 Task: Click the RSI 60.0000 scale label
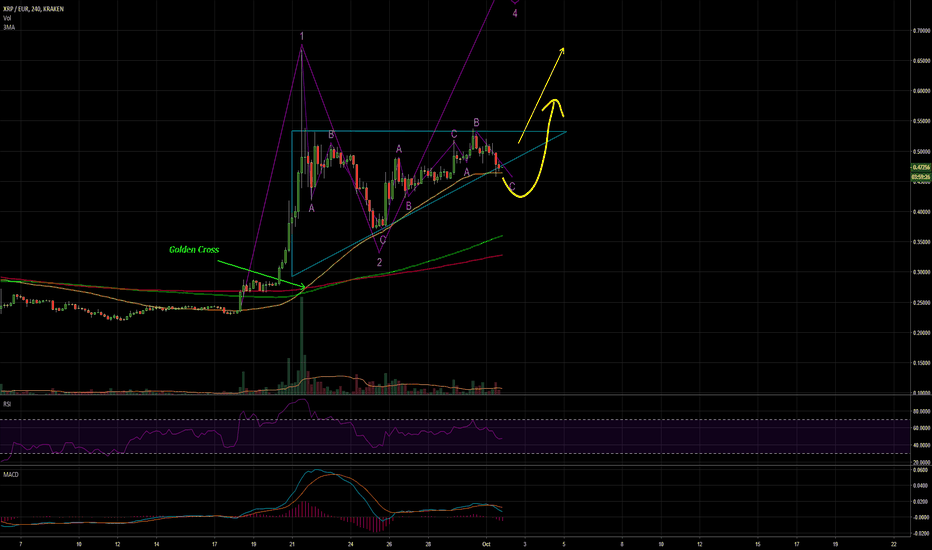922,428
